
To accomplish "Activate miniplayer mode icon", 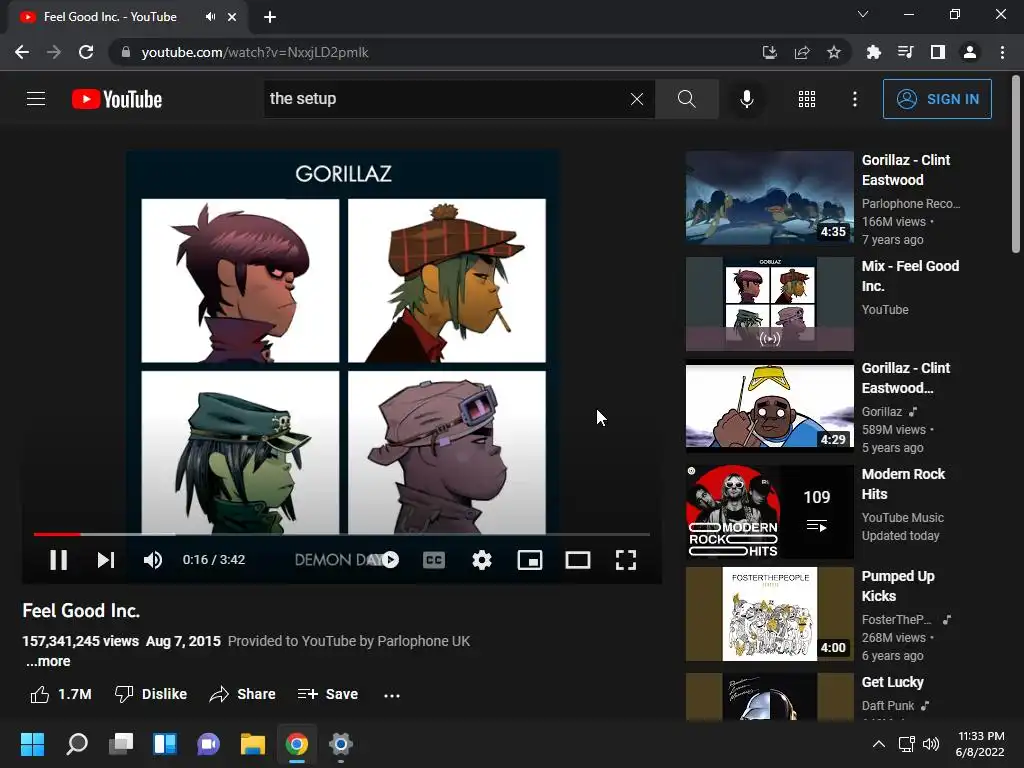I will point(530,560).
